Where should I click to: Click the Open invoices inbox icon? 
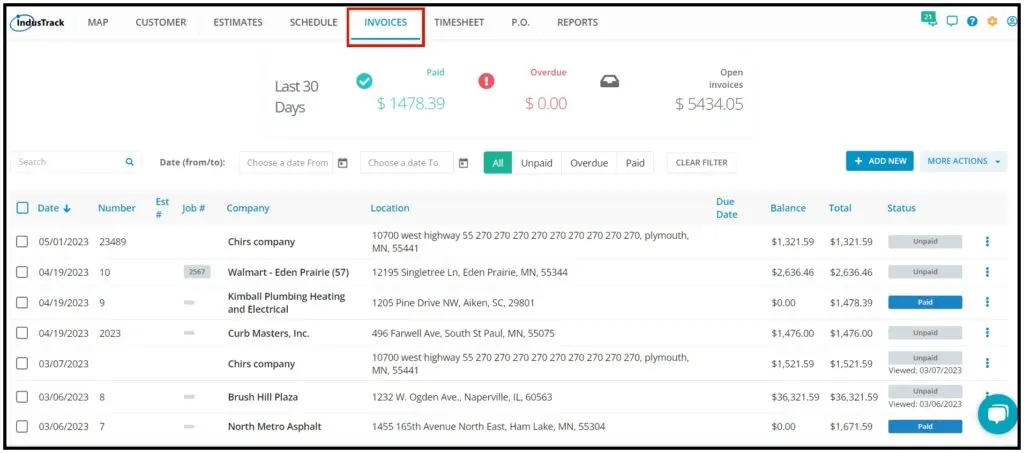click(609, 82)
